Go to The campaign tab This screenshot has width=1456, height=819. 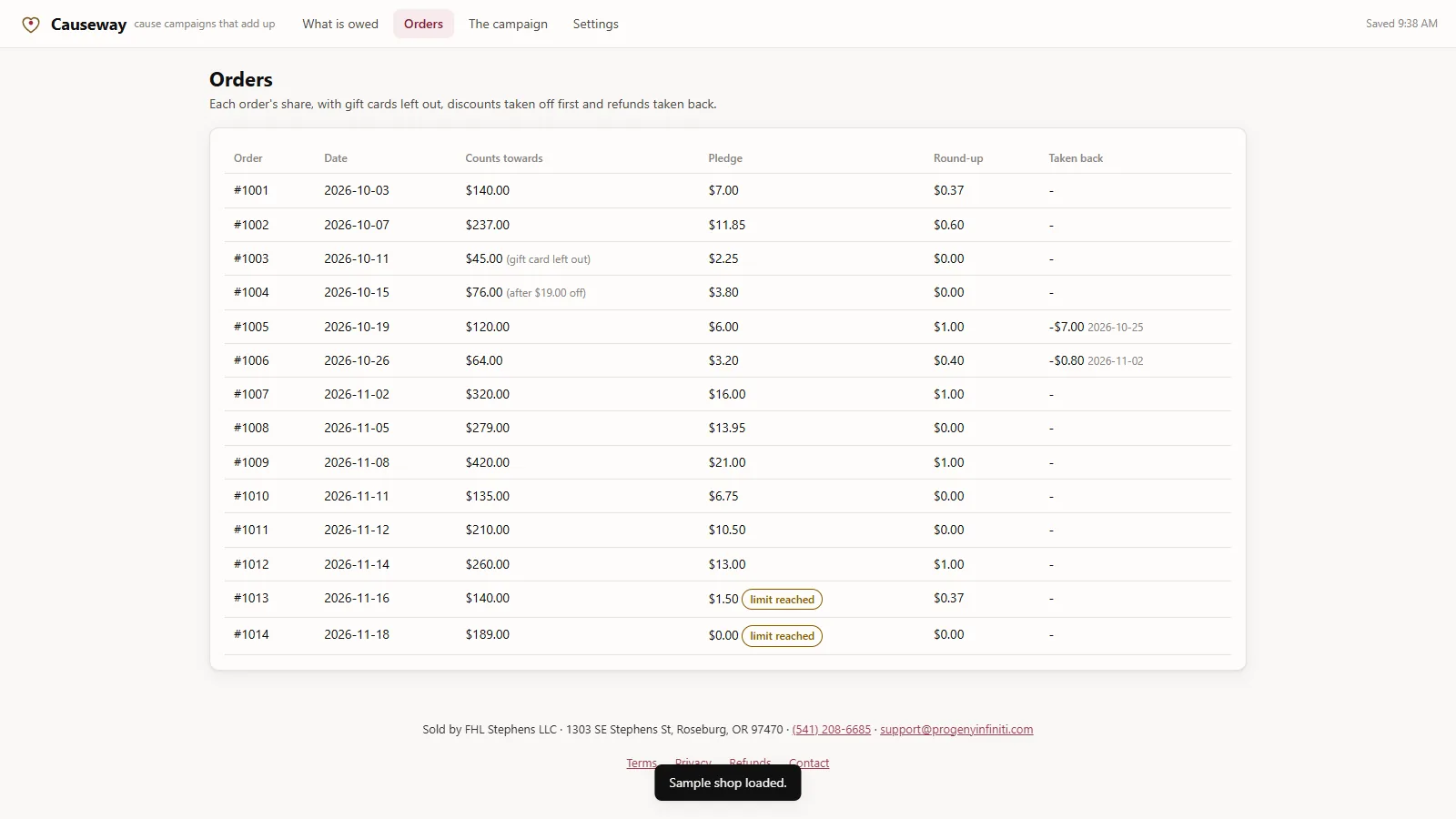pyautogui.click(x=508, y=24)
